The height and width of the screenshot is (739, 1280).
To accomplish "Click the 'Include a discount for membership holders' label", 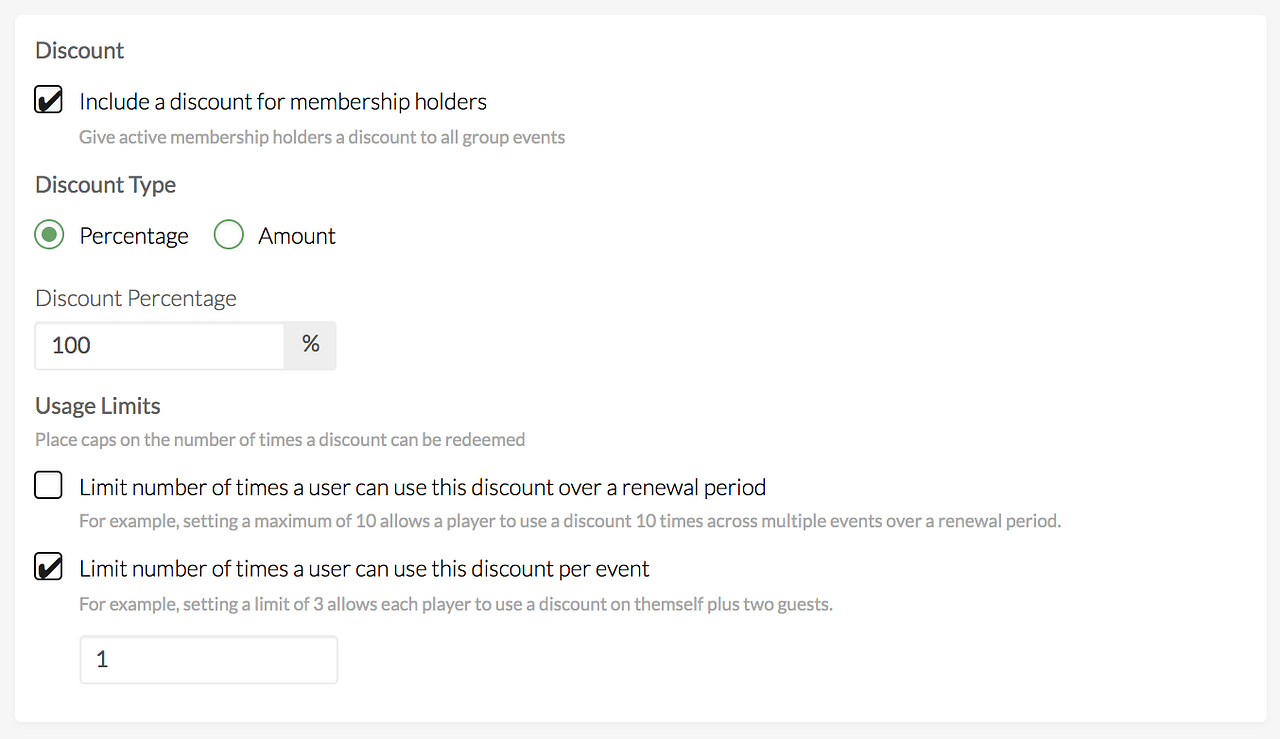I will [283, 102].
